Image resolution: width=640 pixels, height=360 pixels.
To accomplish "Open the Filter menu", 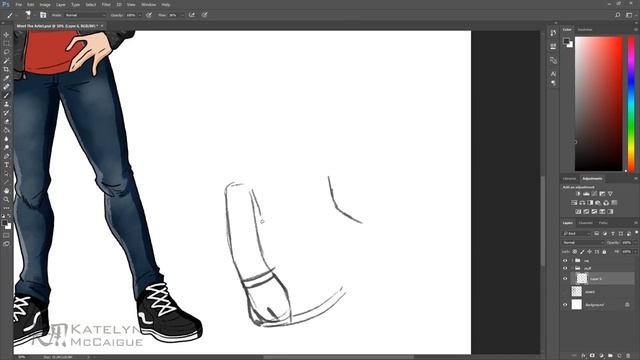I will point(106,4).
